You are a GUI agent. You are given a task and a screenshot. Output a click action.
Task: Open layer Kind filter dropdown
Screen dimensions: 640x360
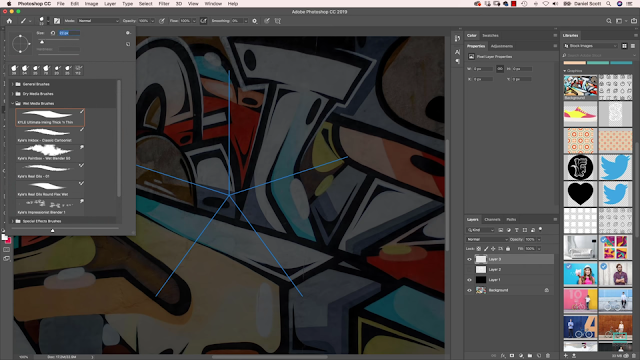pyautogui.click(x=480, y=230)
